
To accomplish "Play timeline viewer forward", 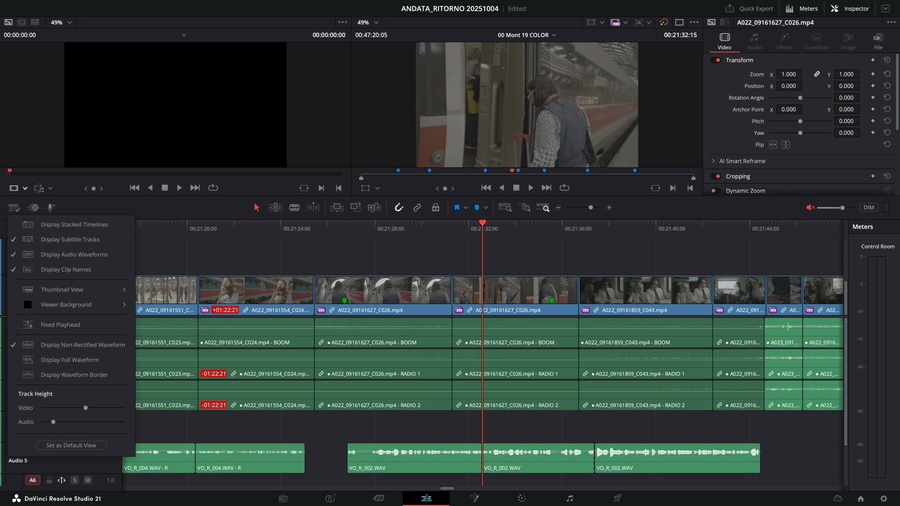I will [530, 188].
